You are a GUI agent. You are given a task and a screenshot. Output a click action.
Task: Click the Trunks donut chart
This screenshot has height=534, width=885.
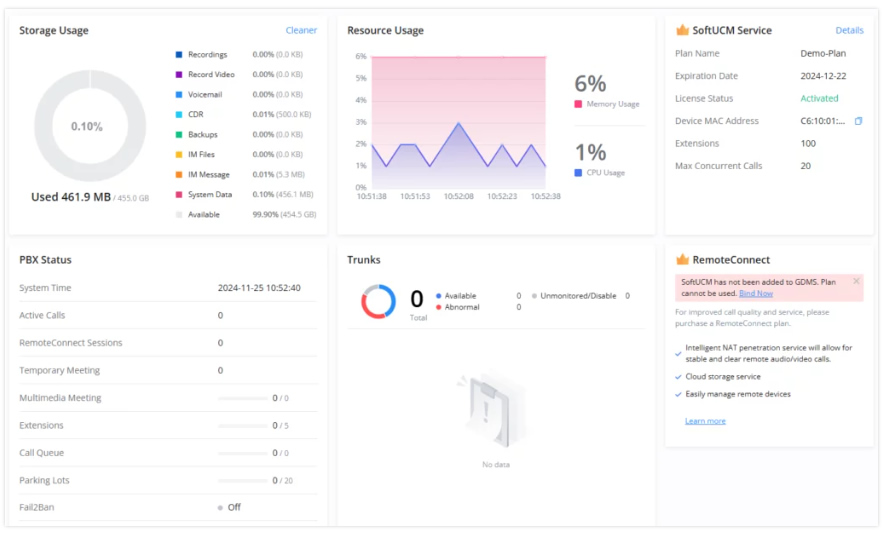click(x=378, y=301)
